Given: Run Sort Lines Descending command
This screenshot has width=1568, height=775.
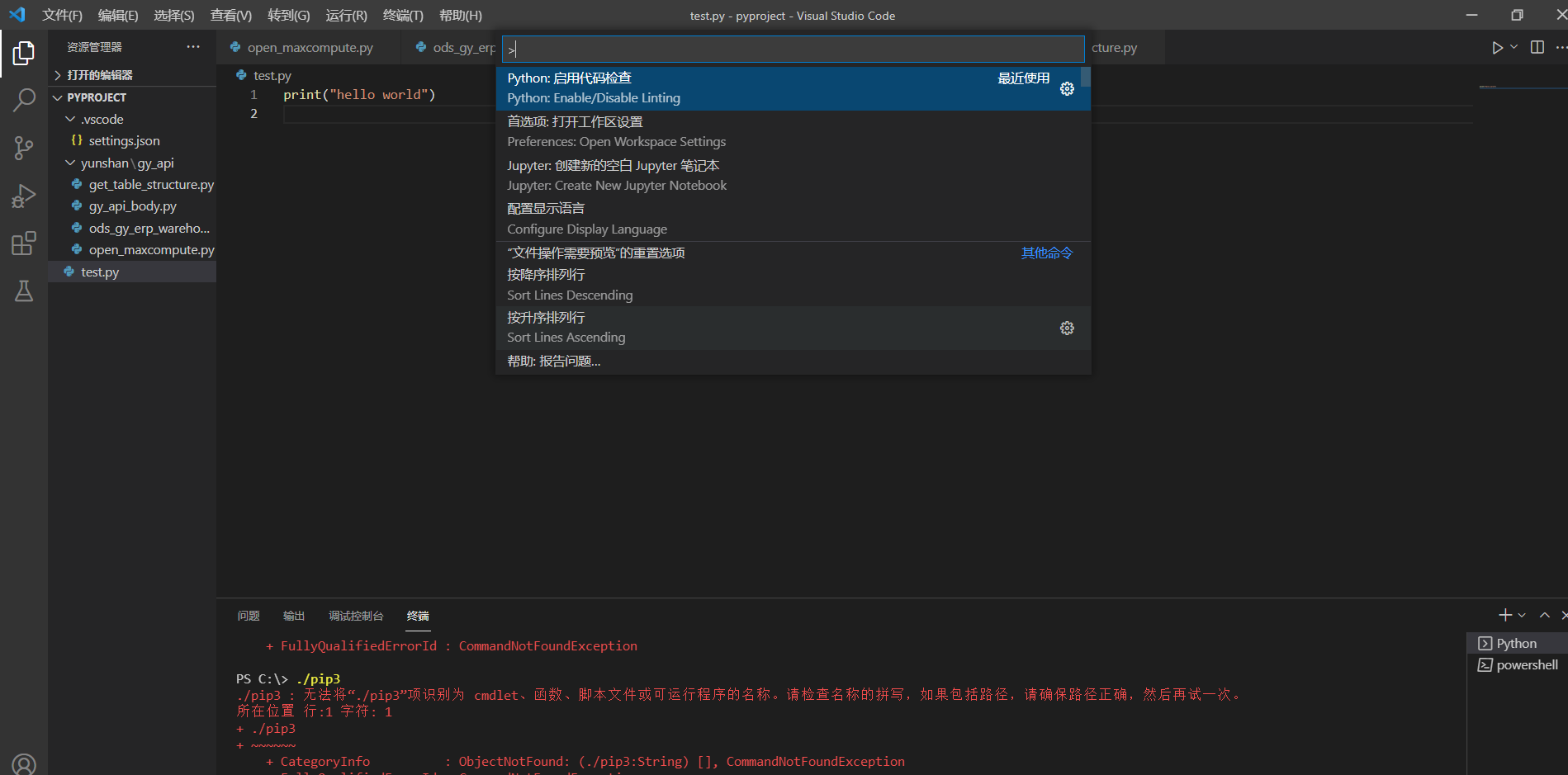Looking at the screenshot, I should coord(793,285).
